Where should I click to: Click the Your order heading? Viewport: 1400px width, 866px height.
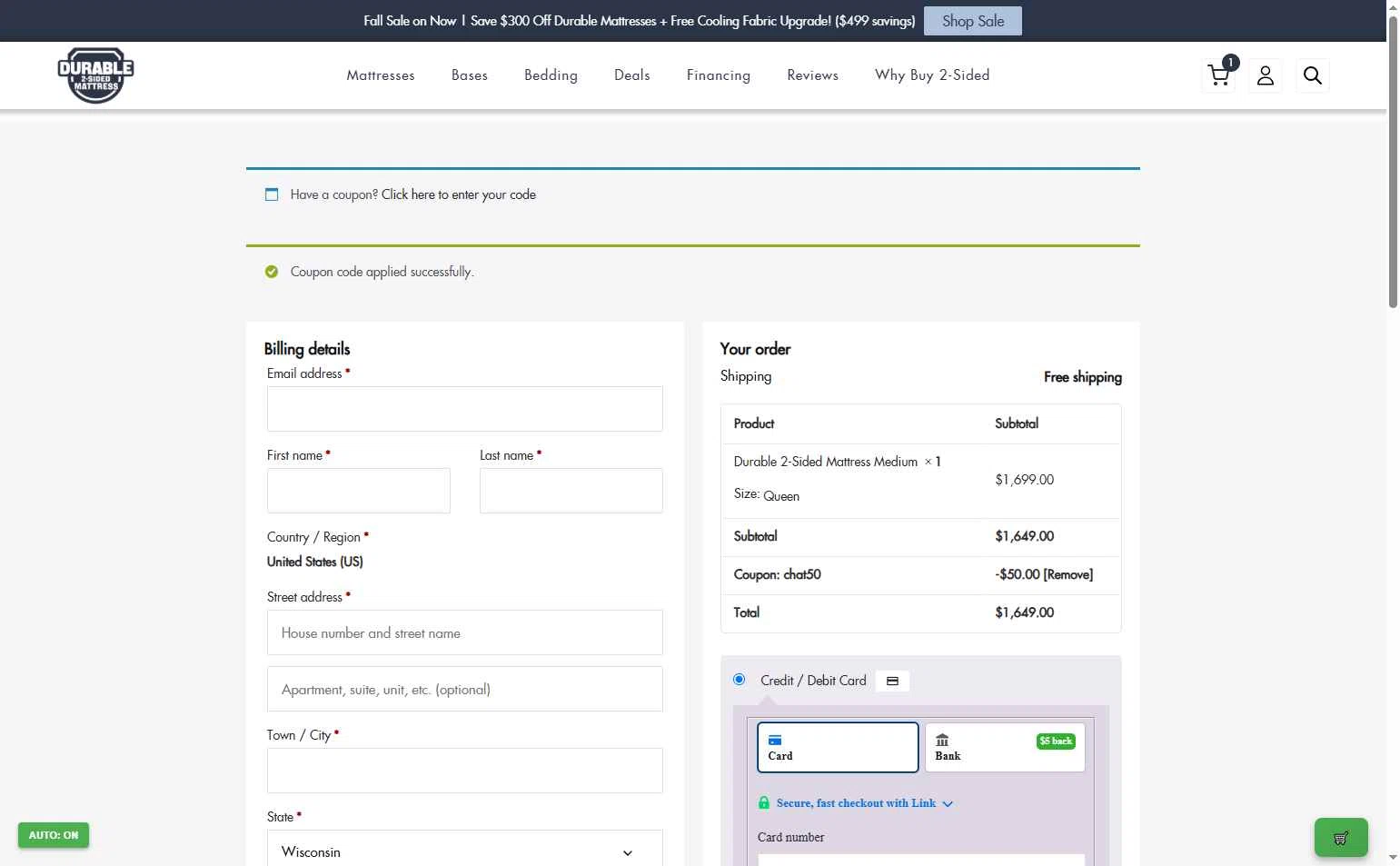point(755,349)
